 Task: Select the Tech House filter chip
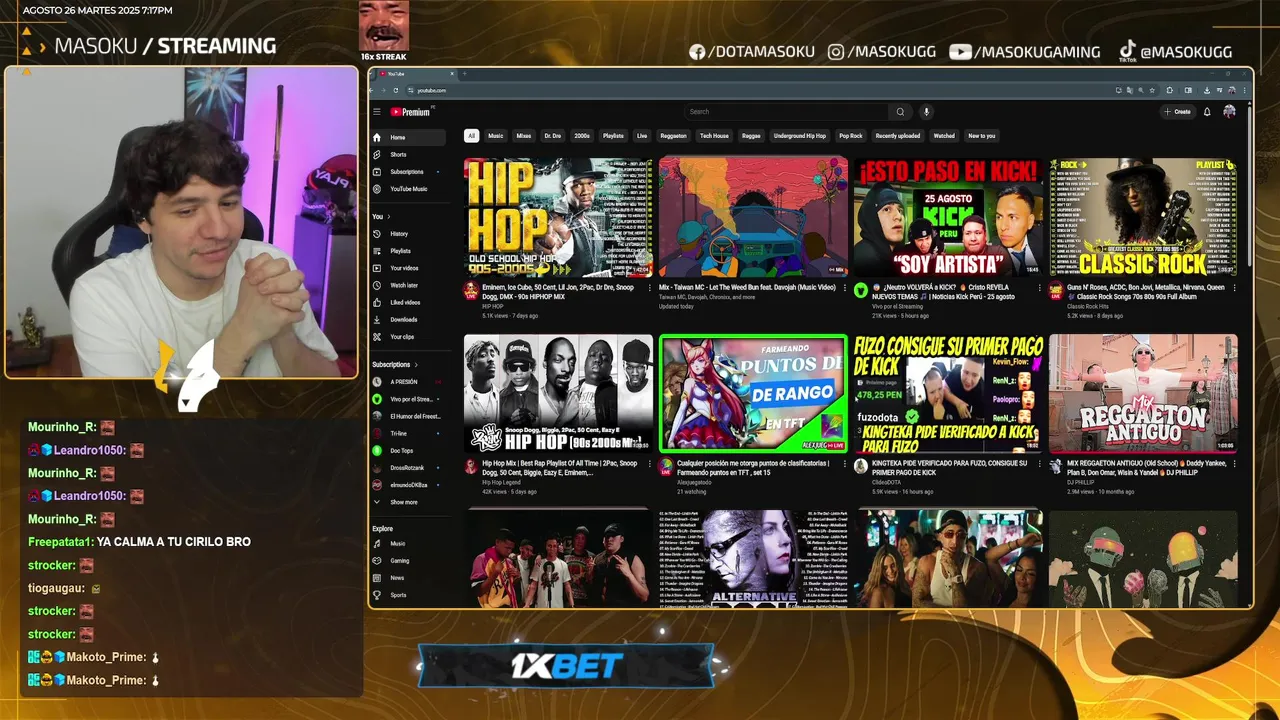(714, 136)
